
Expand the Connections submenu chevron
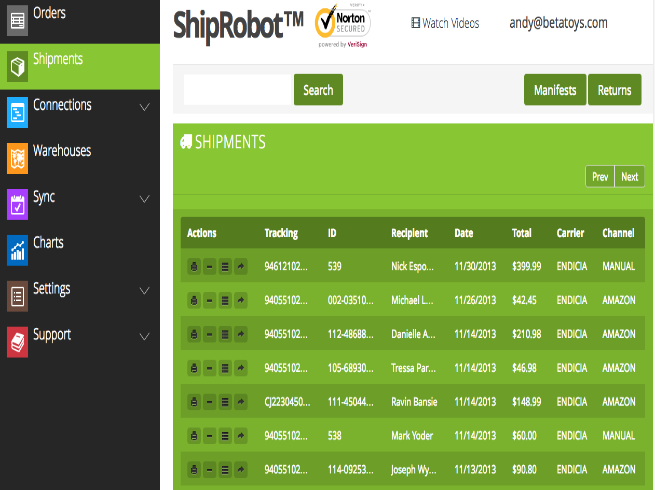(x=144, y=108)
